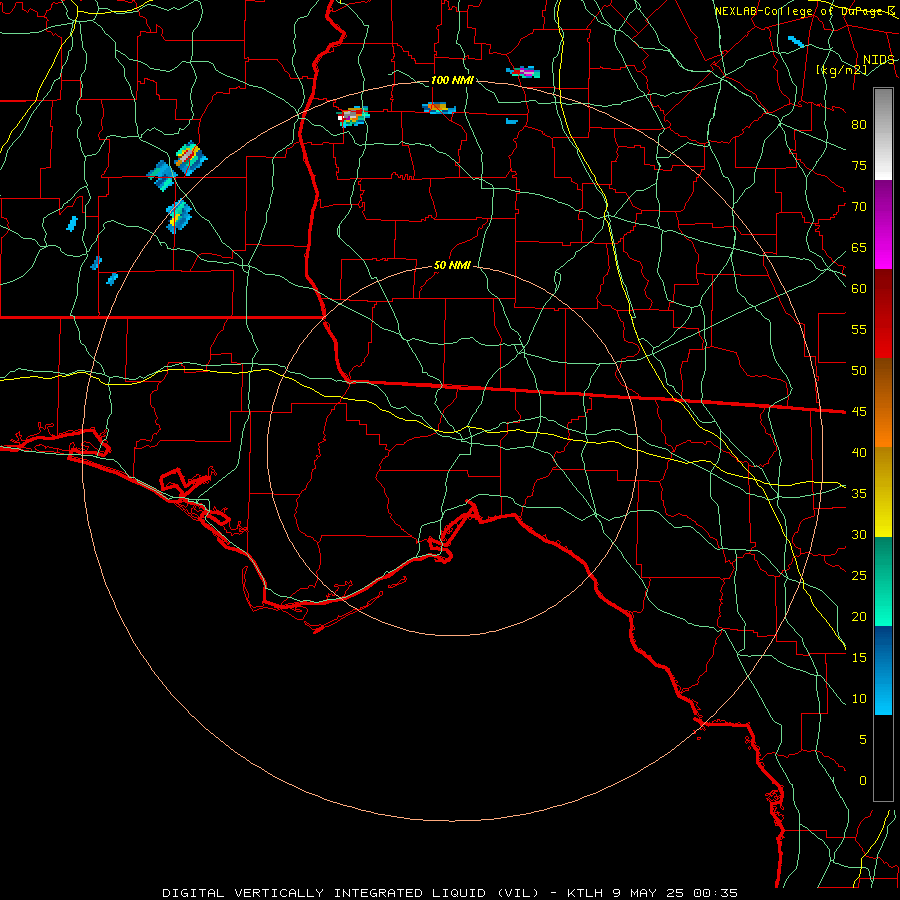The image size is (900, 900).
Task: Click the 60 value on the legend
Action: pyautogui.click(x=859, y=289)
